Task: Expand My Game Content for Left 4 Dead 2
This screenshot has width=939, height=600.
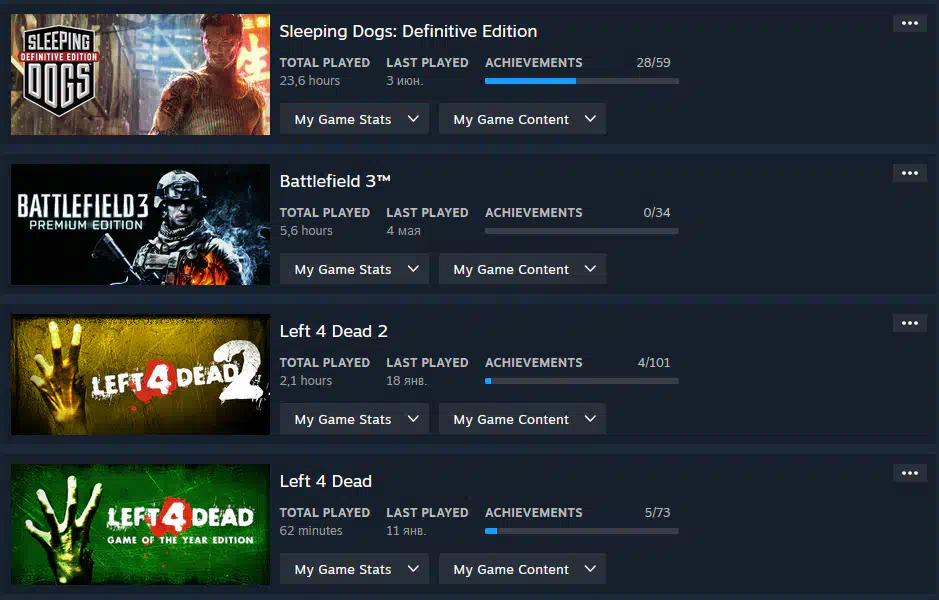Action: point(522,419)
